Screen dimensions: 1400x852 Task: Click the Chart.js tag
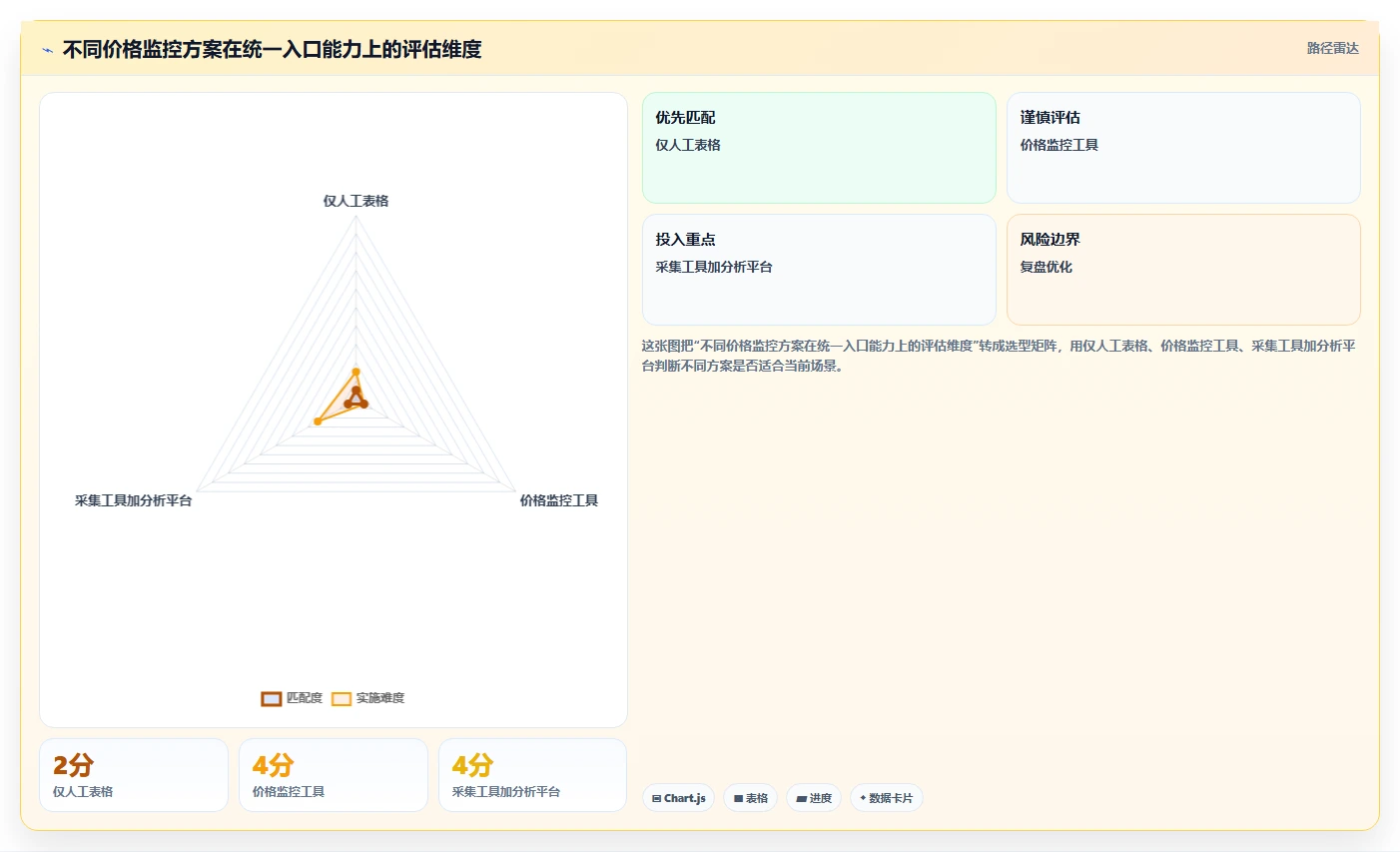[678, 798]
